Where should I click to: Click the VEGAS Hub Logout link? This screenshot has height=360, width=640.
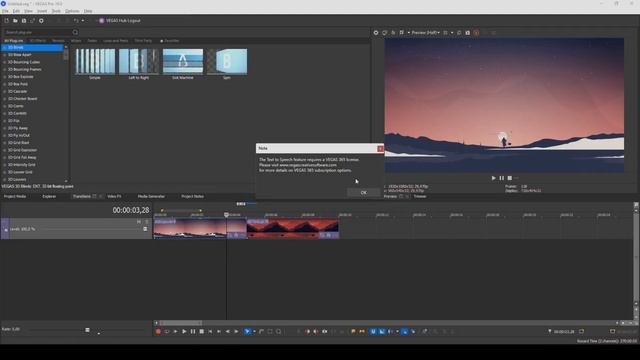tap(123, 20)
